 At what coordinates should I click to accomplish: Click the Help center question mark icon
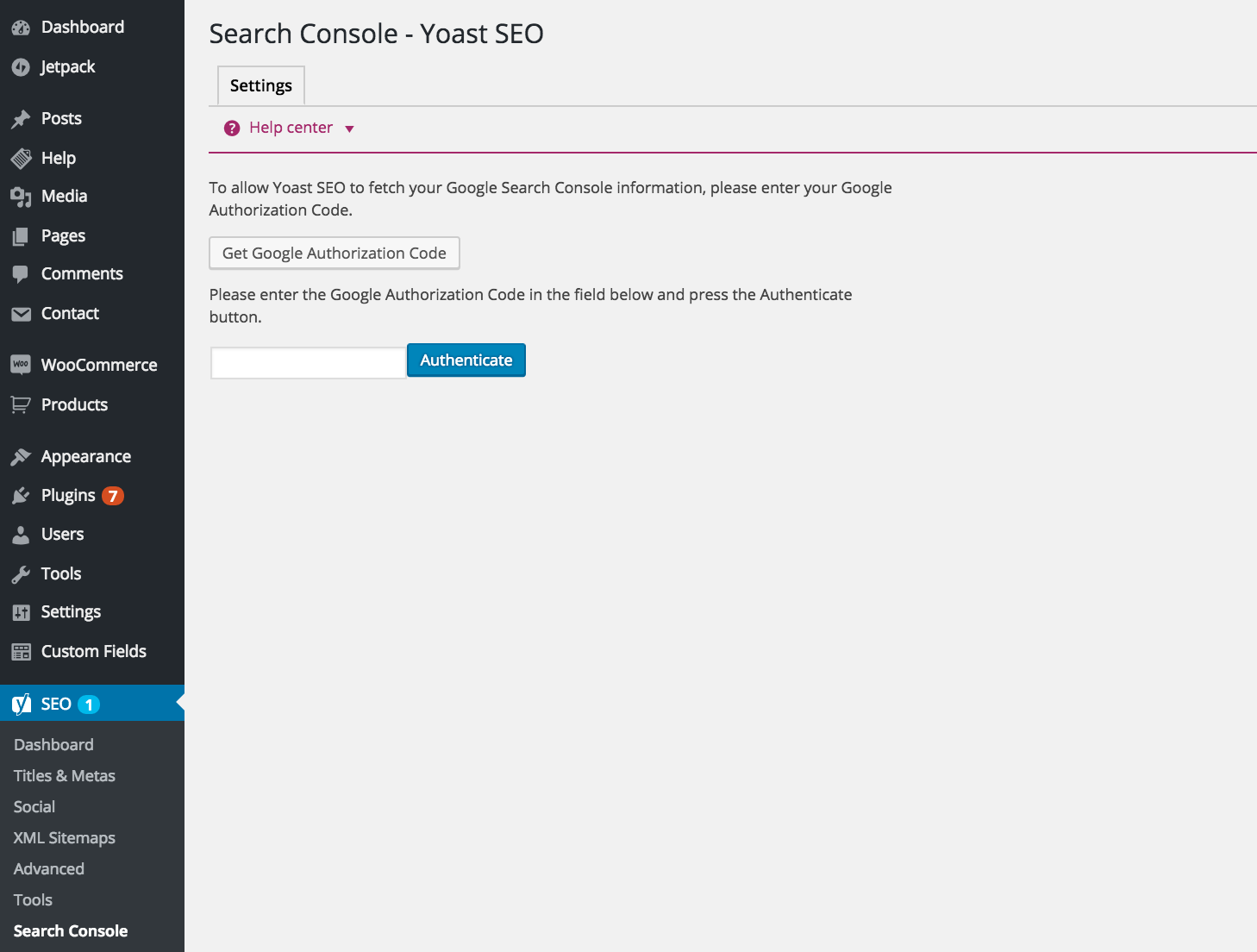click(x=232, y=128)
